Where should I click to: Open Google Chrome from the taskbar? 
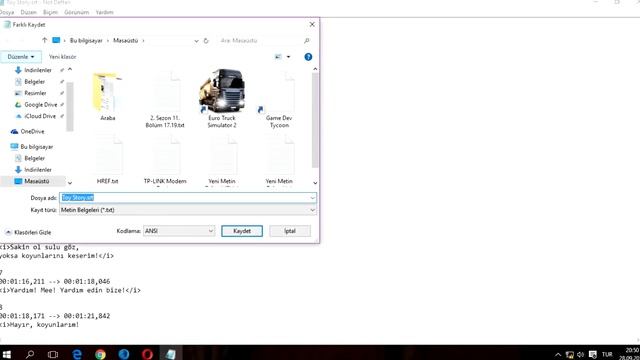click(100, 354)
